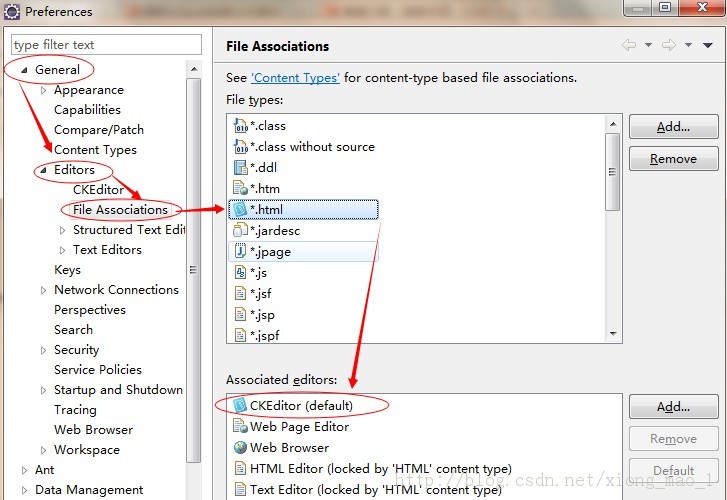Click Remove button for file types
Screen dimensions: 727x500
tap(673, 159)
